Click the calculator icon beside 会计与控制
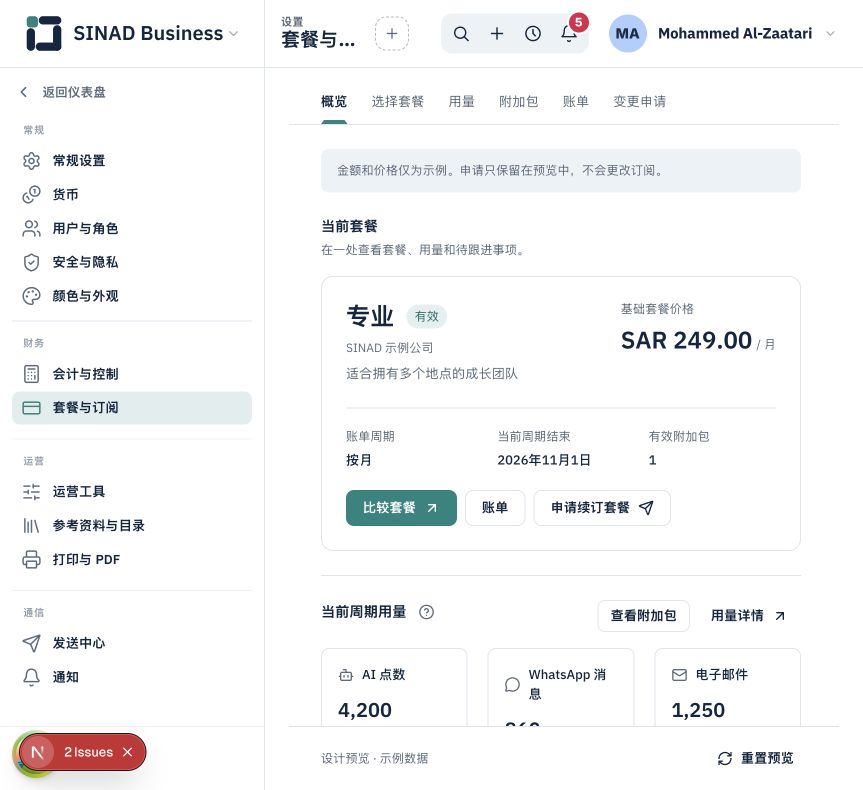This screenshot has height=790, width=863. pyautogui.click(x=31, y=374)
